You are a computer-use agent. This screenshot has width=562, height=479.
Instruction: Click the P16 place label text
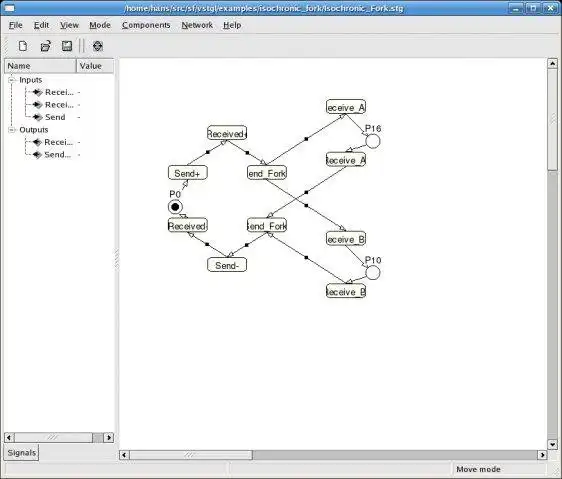pos(373,128)
